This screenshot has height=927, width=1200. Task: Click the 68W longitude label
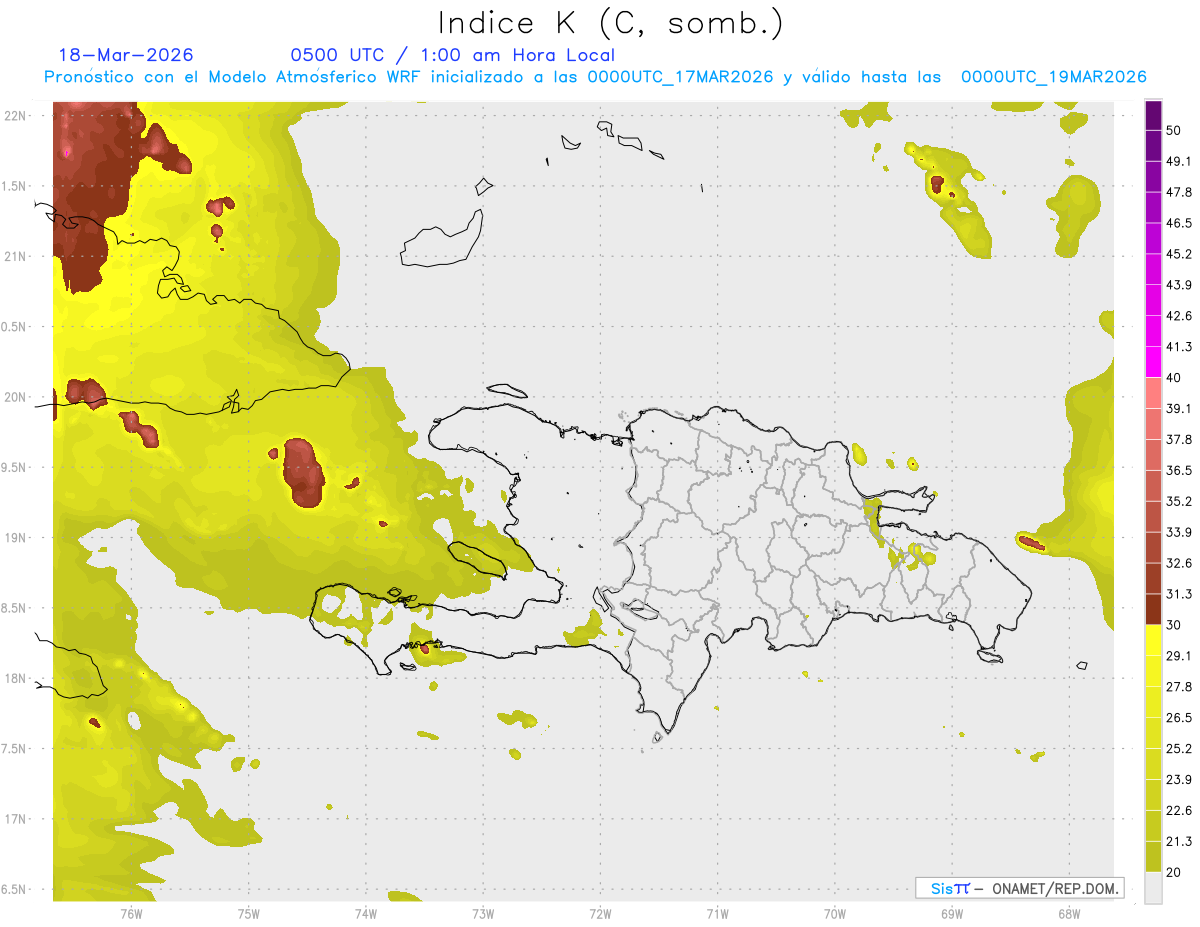[1068, 913]
